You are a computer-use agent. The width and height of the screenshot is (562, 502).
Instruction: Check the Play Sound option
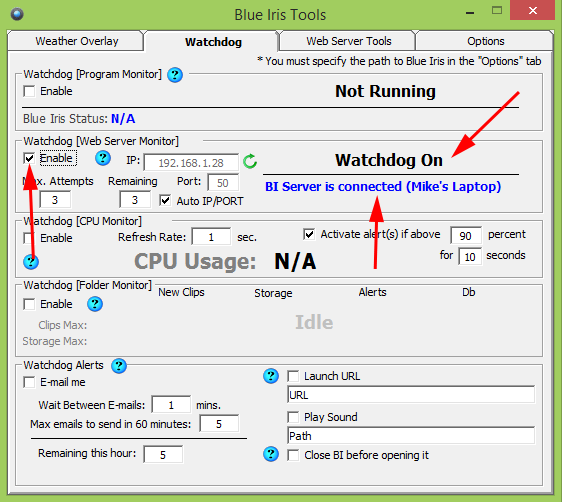tap(293, 417)
